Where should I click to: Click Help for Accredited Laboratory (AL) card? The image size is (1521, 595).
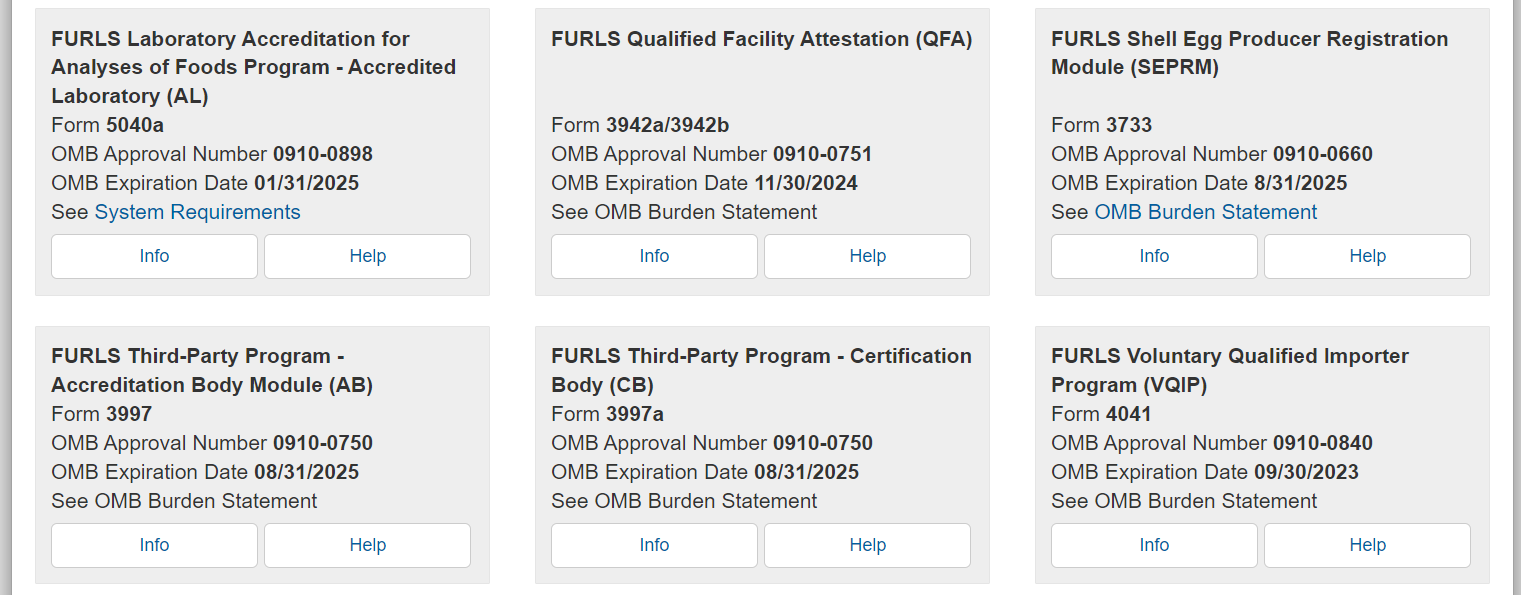coord(367,256)
